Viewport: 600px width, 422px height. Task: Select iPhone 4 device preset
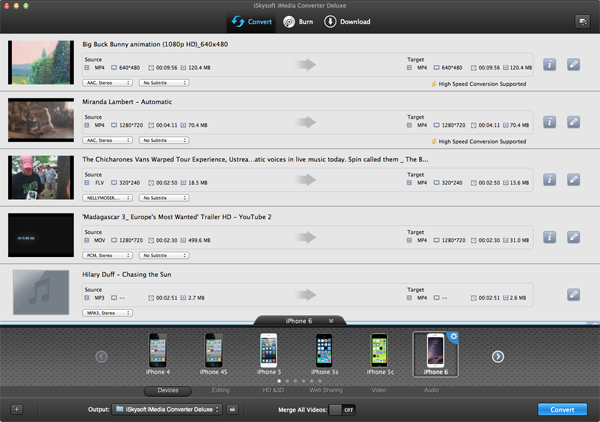157,354
